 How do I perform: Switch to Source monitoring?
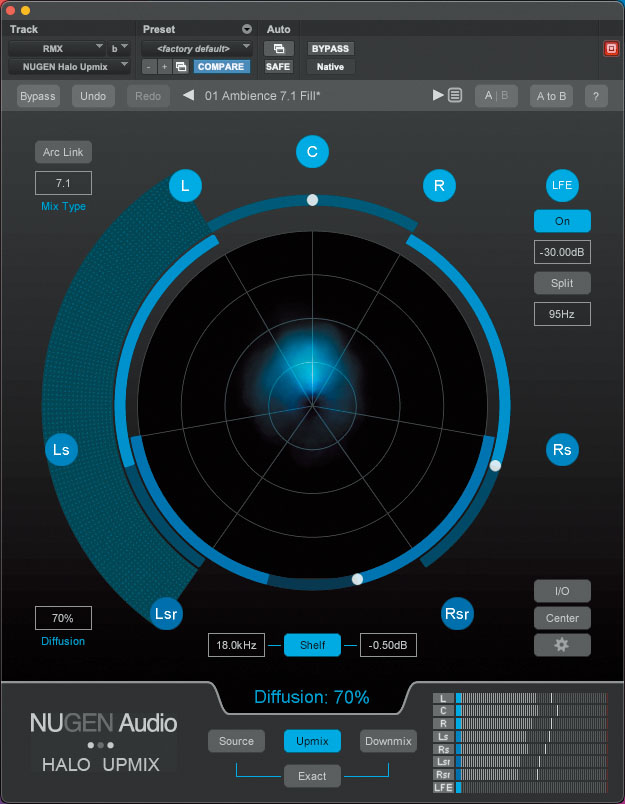pyautogui.click(x=236, y=741)
